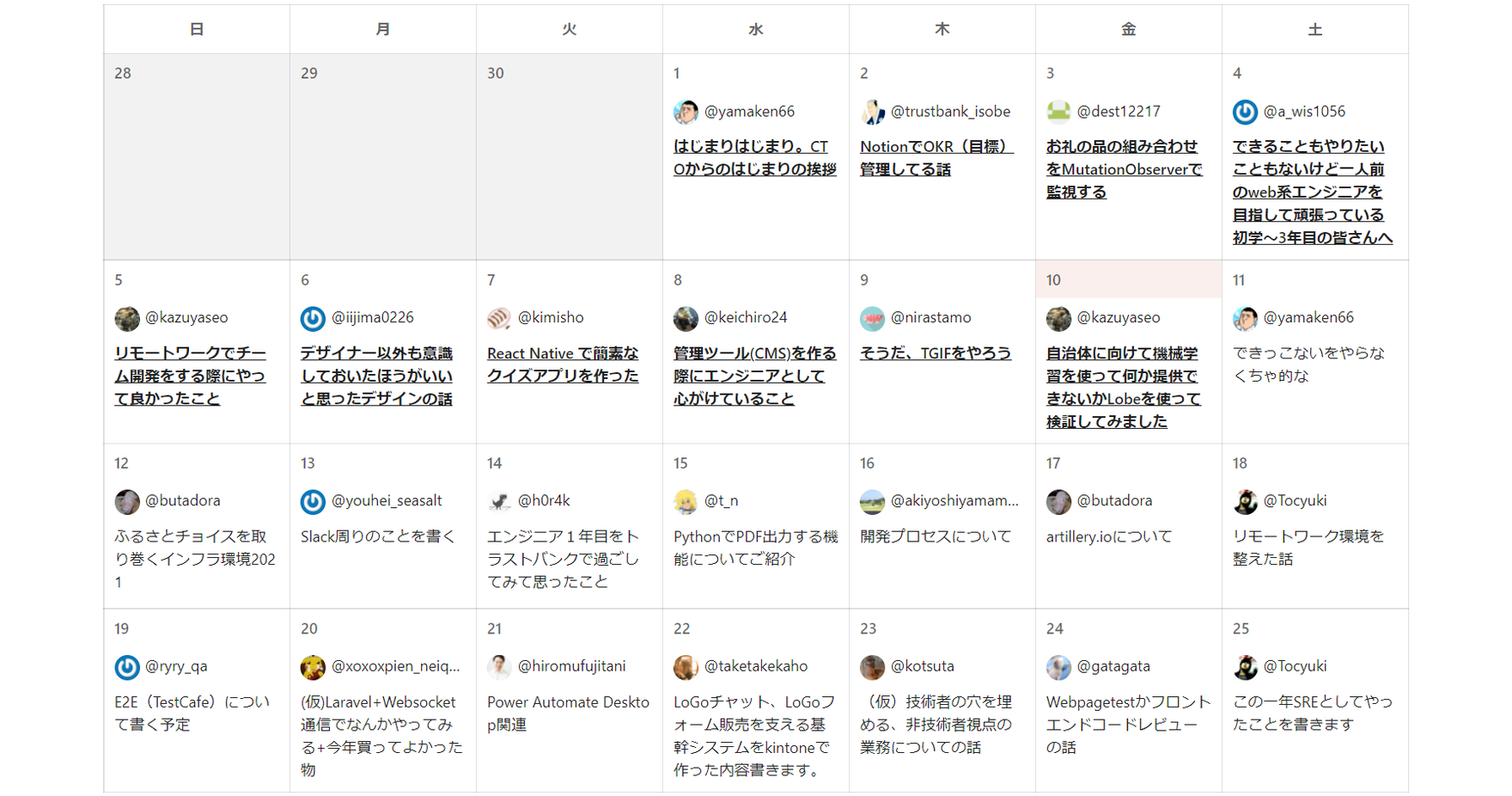Click the @nirastamo avatar icon
Screen dimensions: 1512x796
click(872, 318)
